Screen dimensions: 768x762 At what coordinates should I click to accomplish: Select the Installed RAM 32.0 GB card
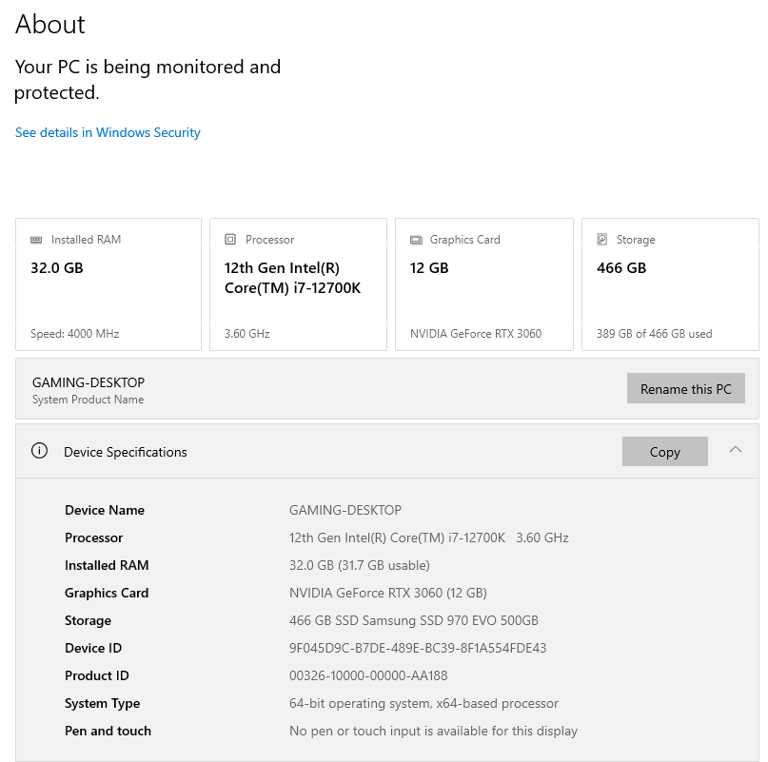tap(108, 285)
